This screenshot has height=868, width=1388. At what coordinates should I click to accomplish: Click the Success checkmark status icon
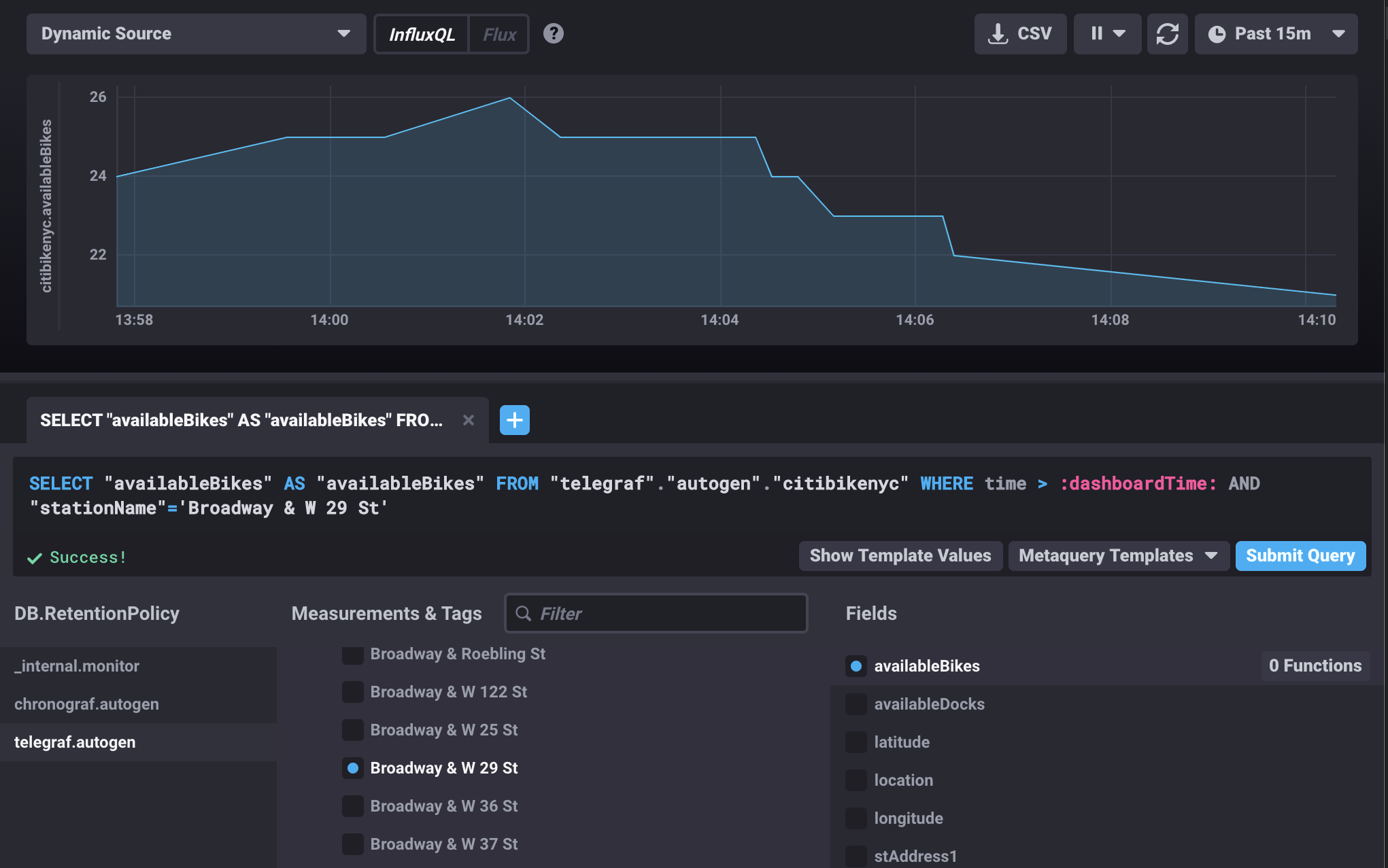[x=34, y=558]
